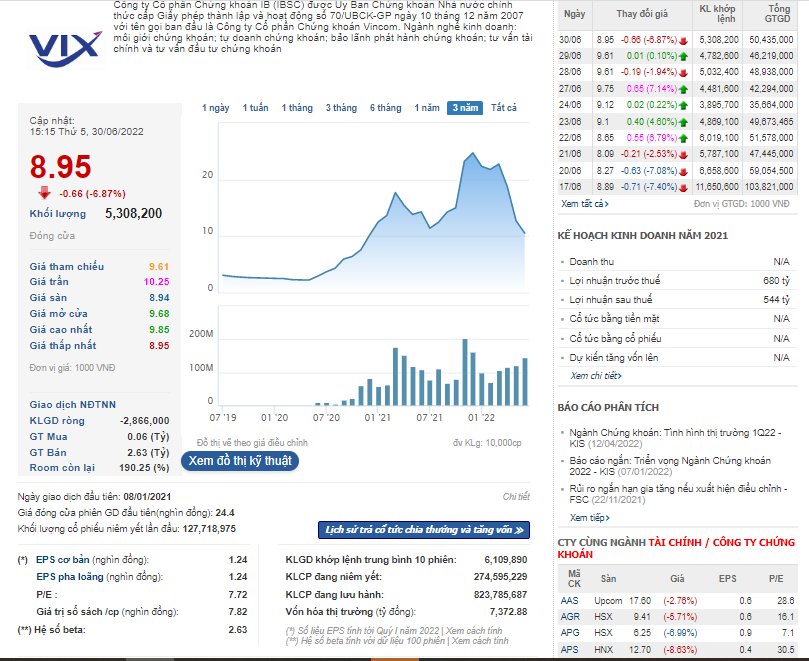Open AGR stock ticker link
Viewport: 809px width, 661px height.
570,617
